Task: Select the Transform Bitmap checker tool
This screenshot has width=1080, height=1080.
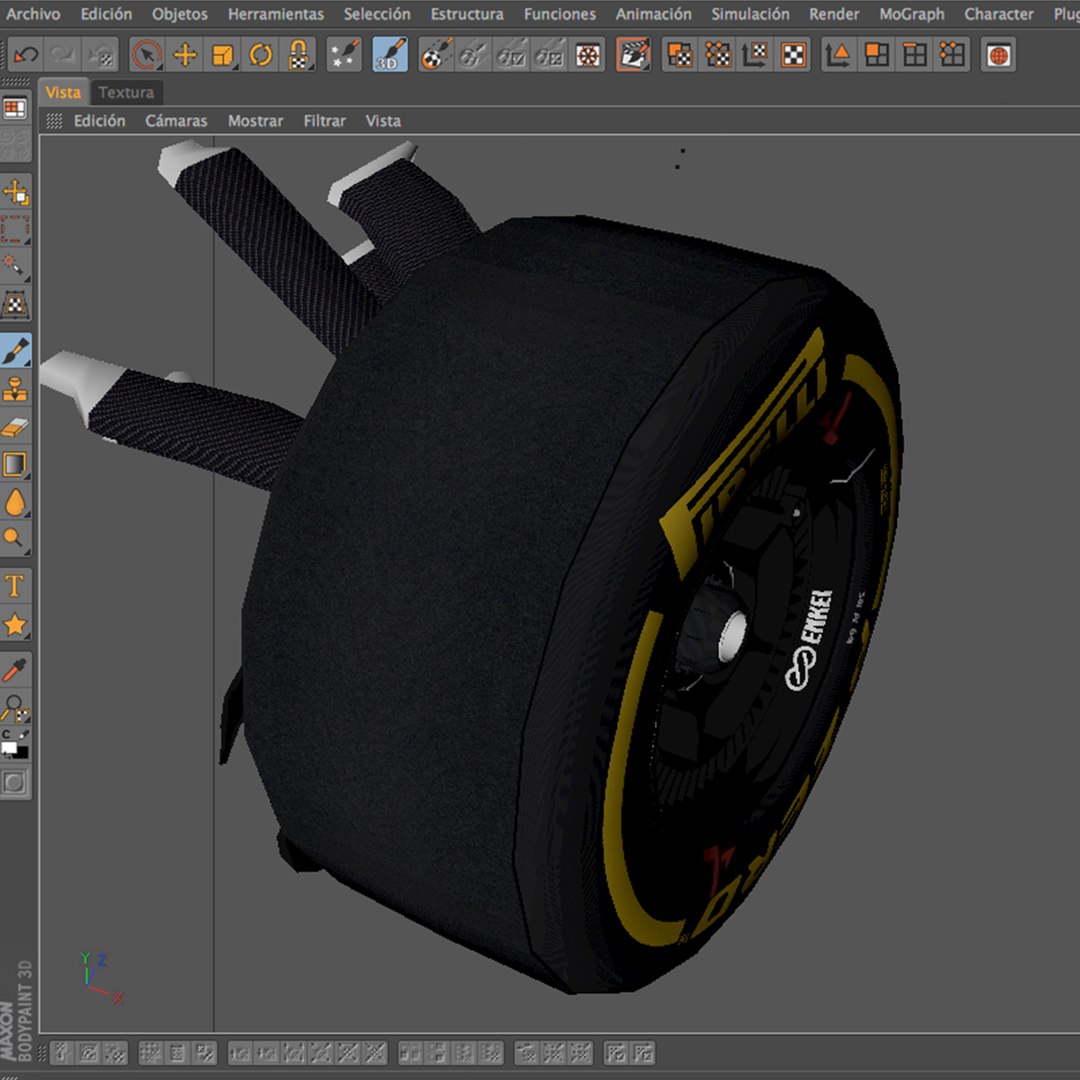Action: tap(15, 305)
